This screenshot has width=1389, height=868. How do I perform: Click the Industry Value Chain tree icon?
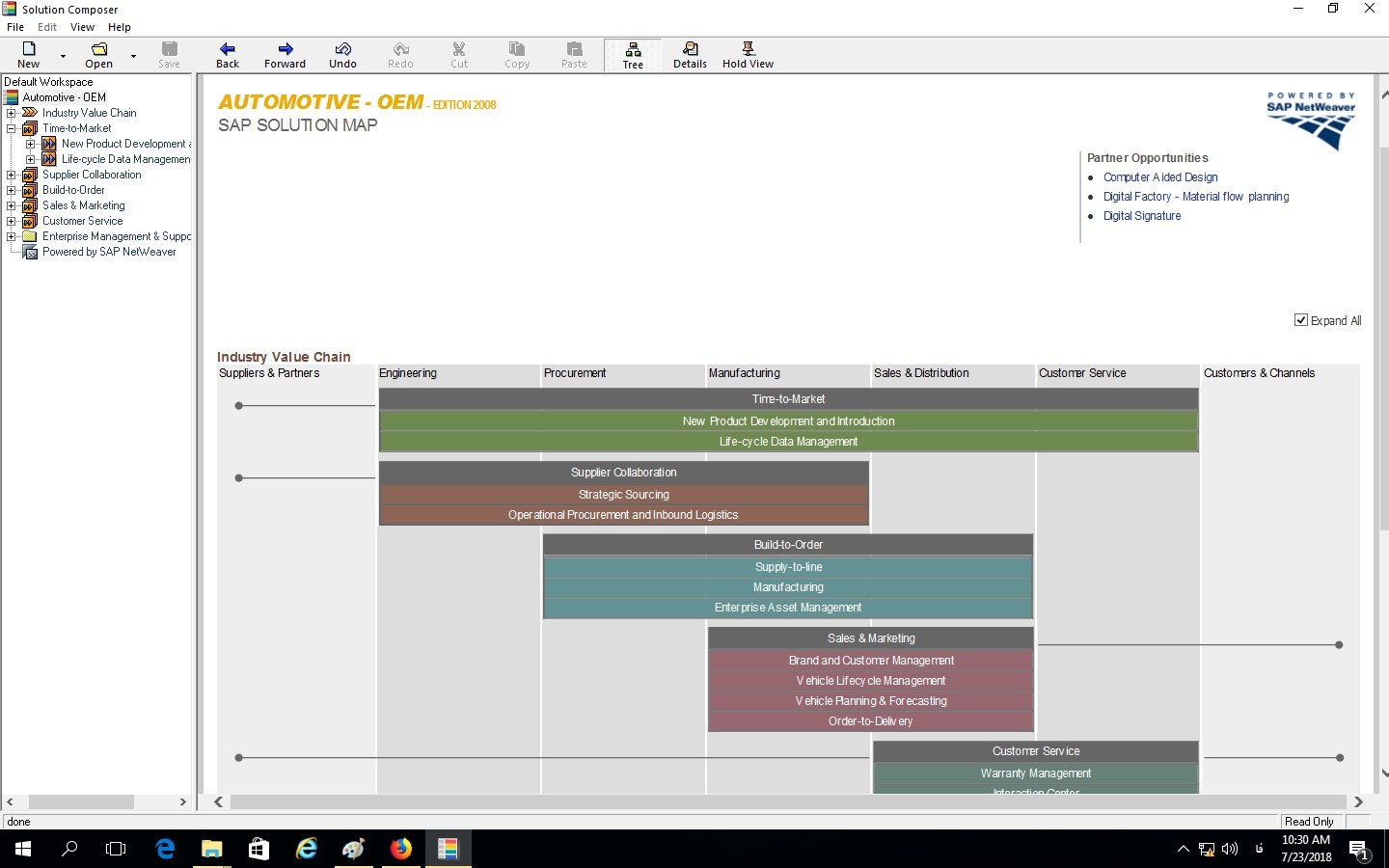coord(30,113)
